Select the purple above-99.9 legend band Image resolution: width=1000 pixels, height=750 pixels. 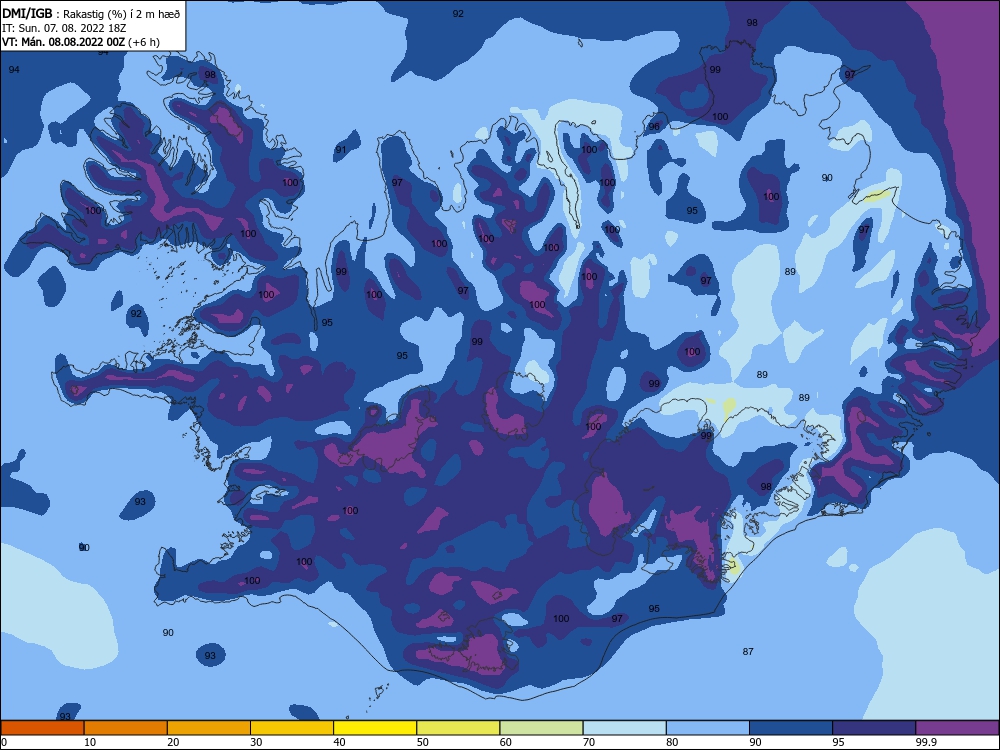(x=957, y=728)
